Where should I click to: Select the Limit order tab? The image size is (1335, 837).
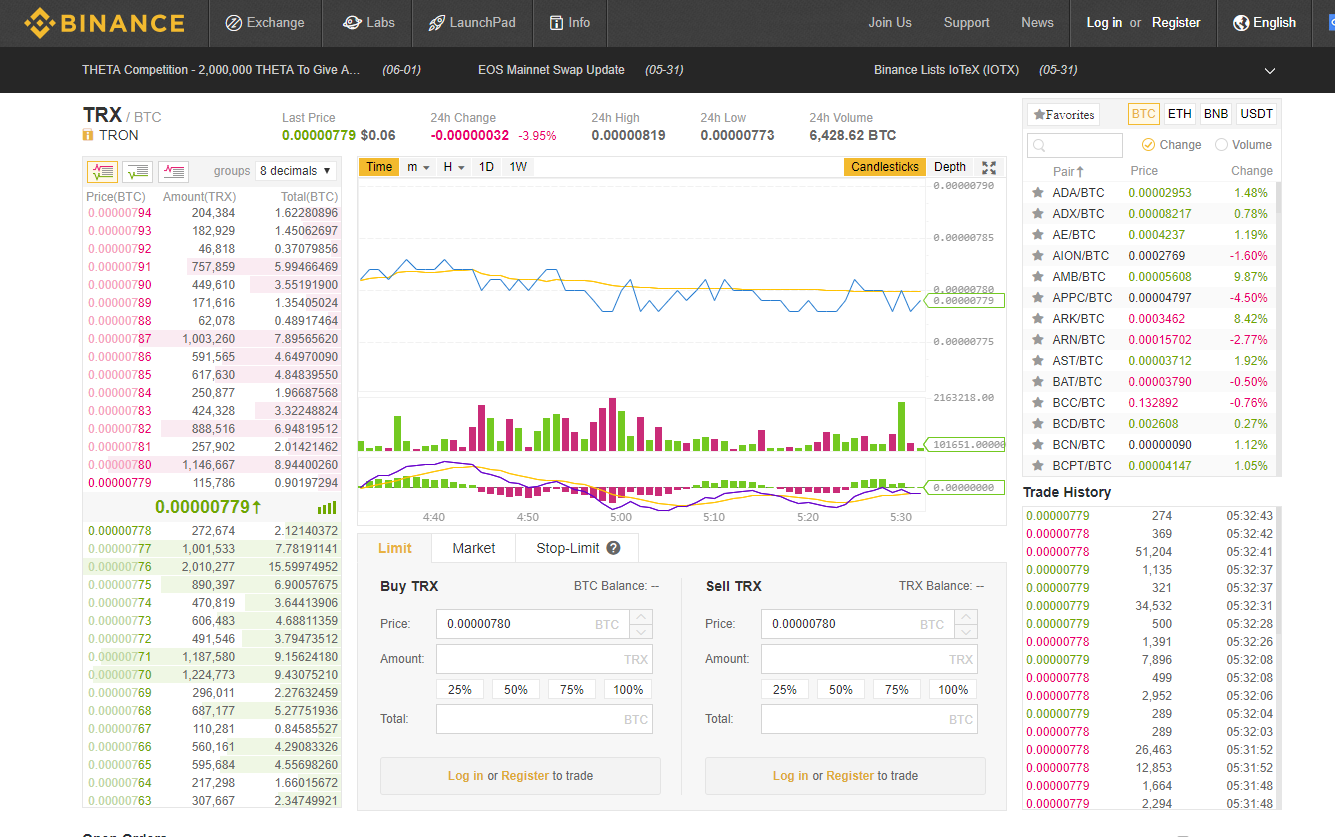[395, 548]
